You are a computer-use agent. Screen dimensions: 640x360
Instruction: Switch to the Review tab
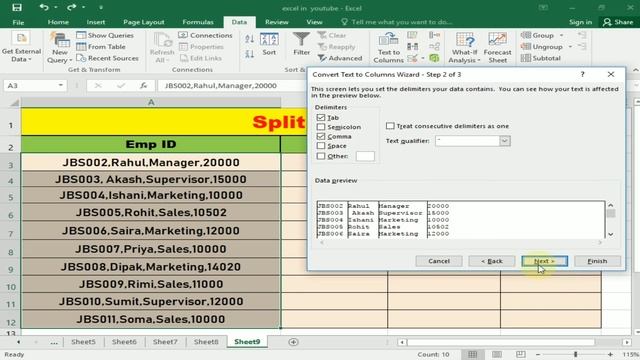pyautogui.click(x=277, y=22)
